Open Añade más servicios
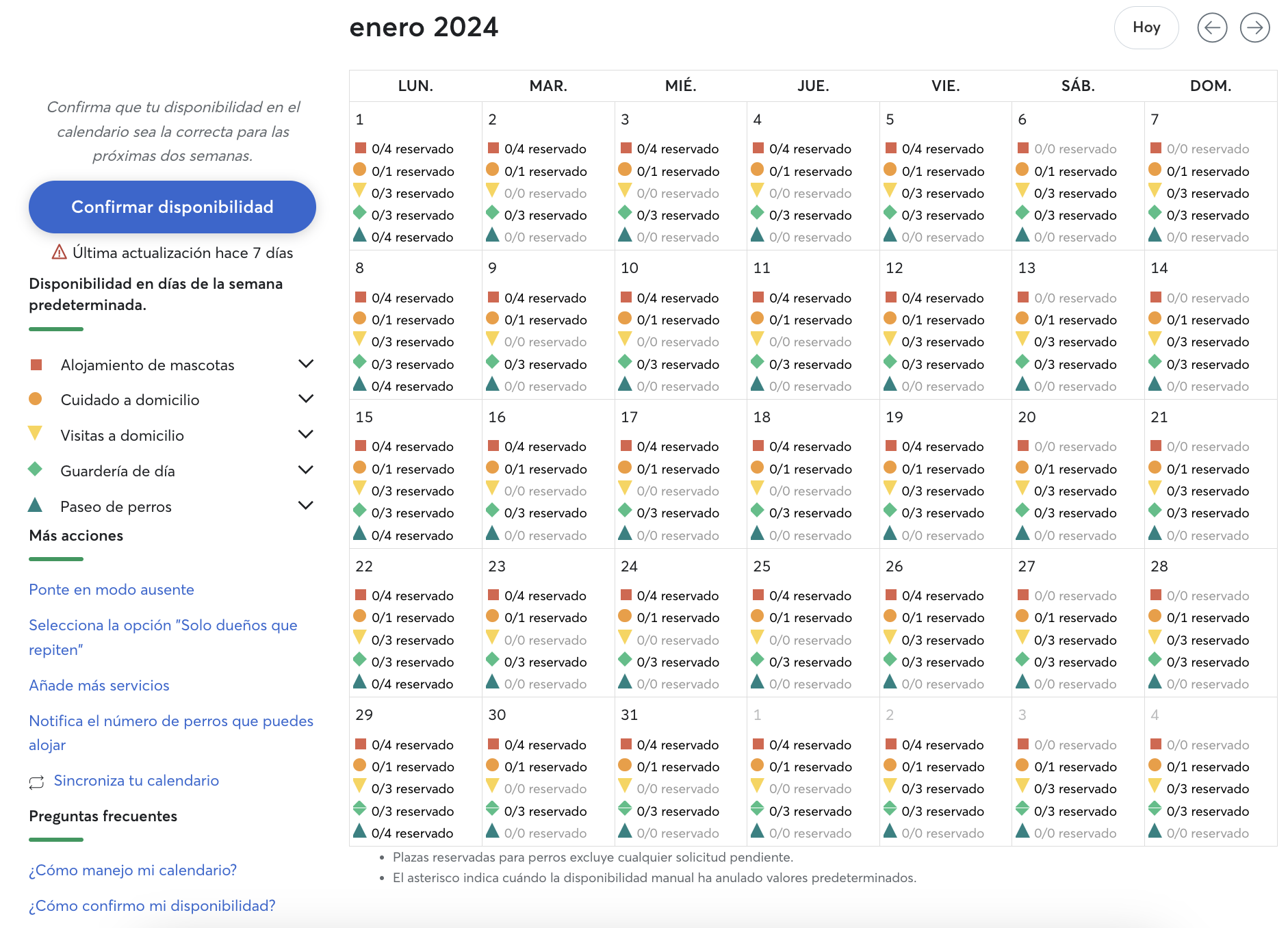The image size is (1288, 928). coord(99,685)
